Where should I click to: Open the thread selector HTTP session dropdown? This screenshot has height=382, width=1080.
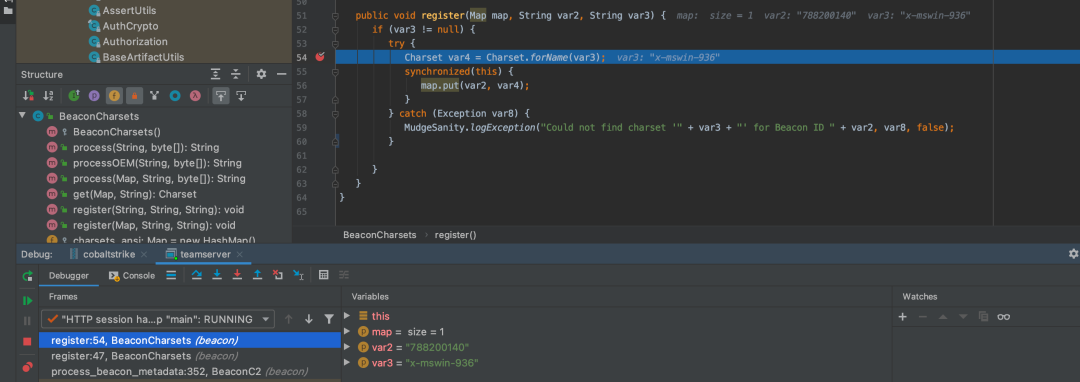point(158,319)
